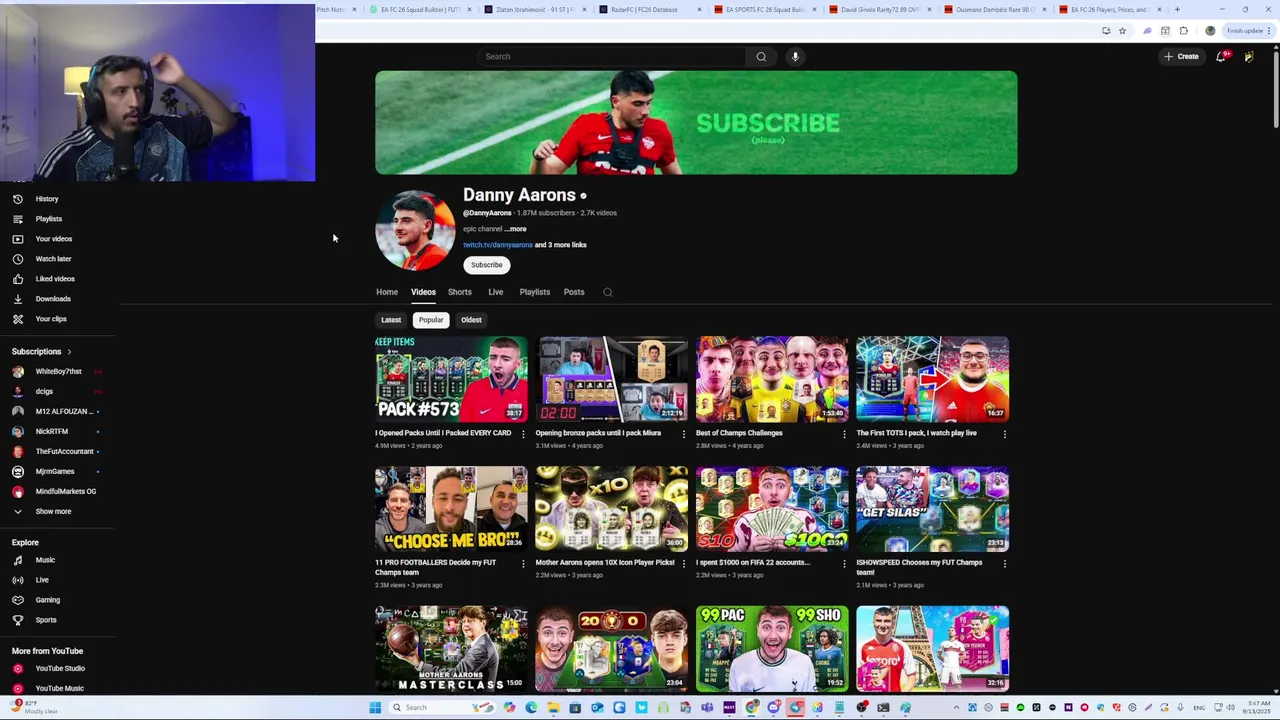This screenshot has height=720, width=1280.
Task: Expand channel description with ...more
Action: point(515,229)
